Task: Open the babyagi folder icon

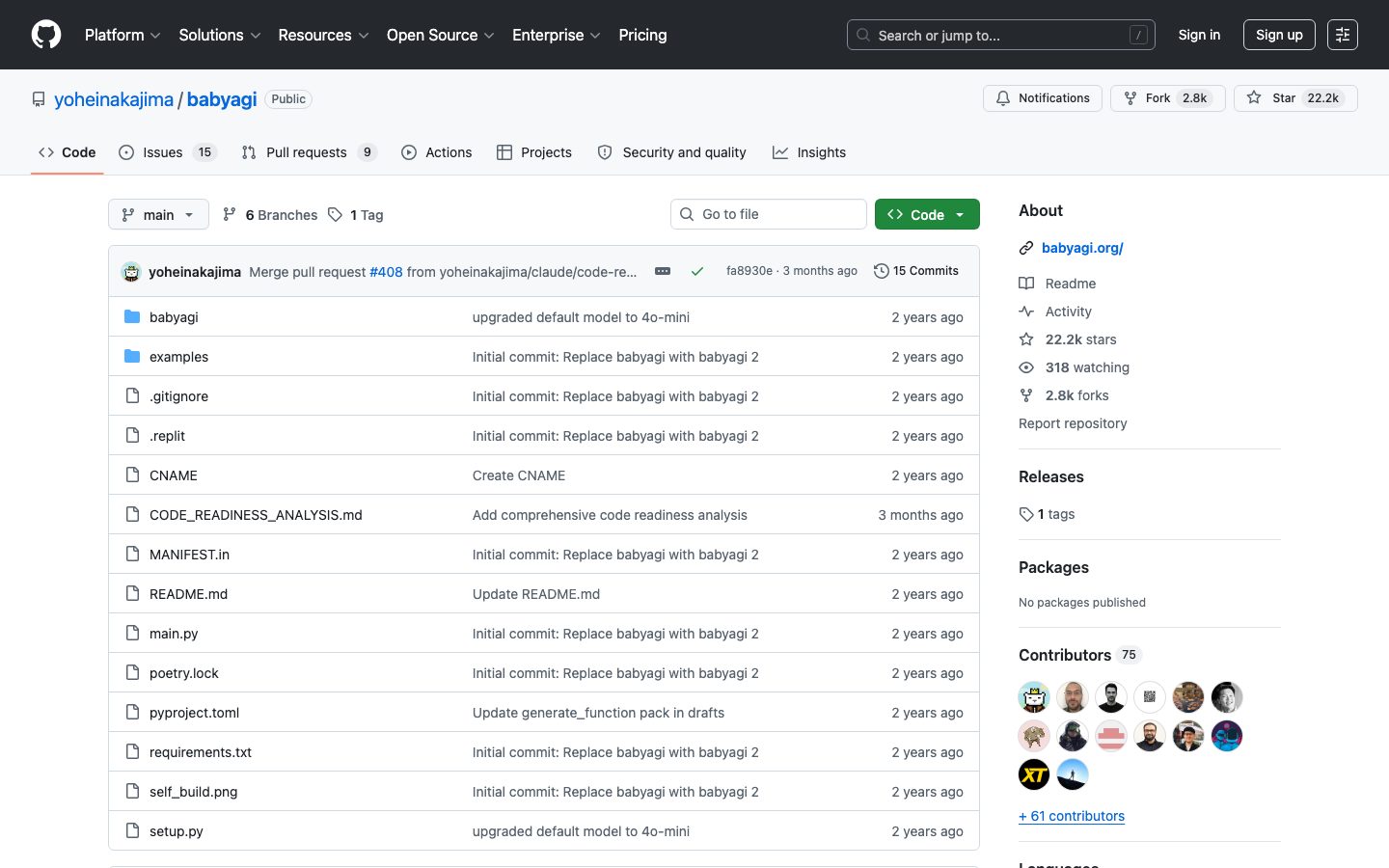Action: (x=132, y=316)
